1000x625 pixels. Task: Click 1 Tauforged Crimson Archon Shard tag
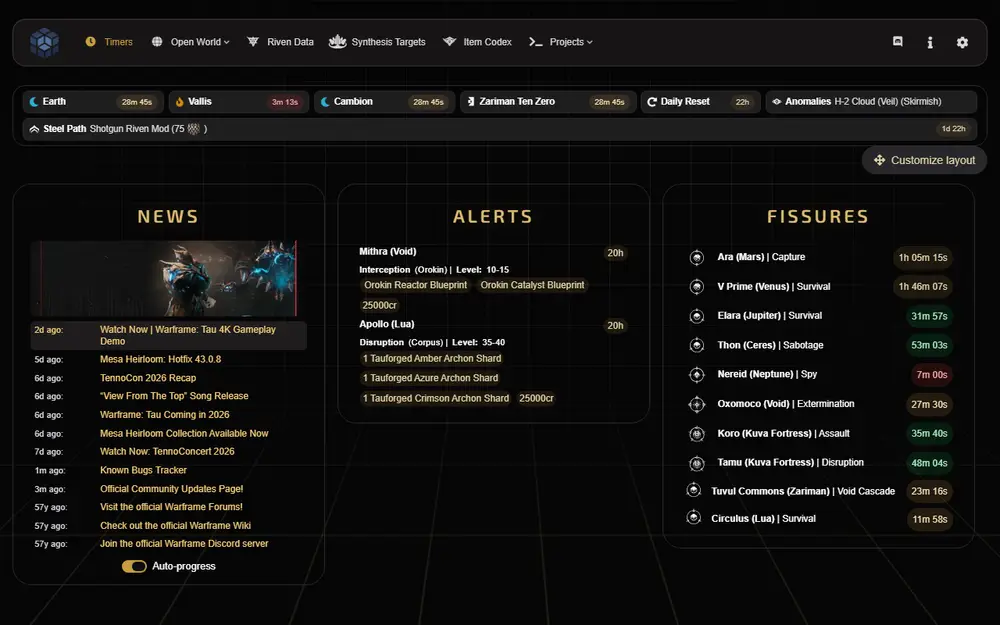[x=436, y=398]
